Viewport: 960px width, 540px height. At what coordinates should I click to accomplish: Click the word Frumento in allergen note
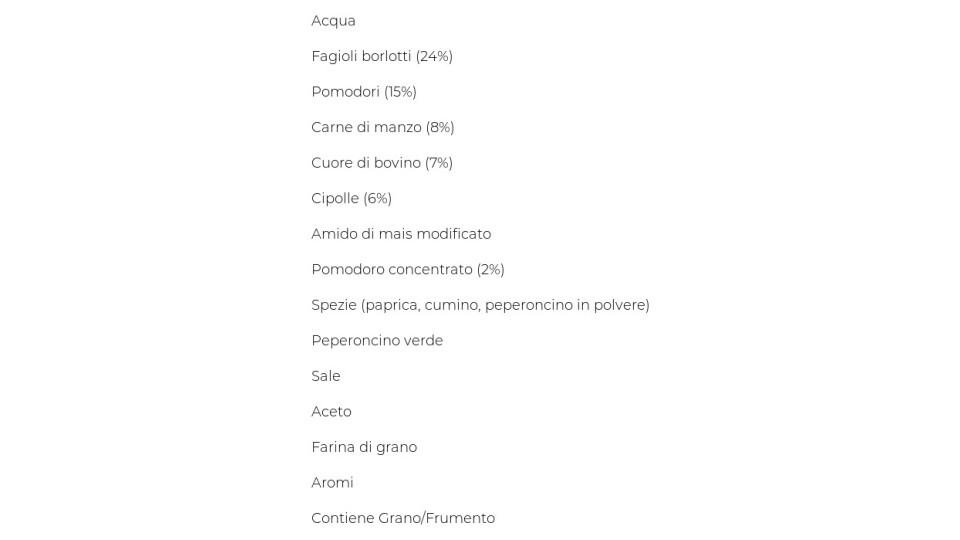[x=460, y=518]
